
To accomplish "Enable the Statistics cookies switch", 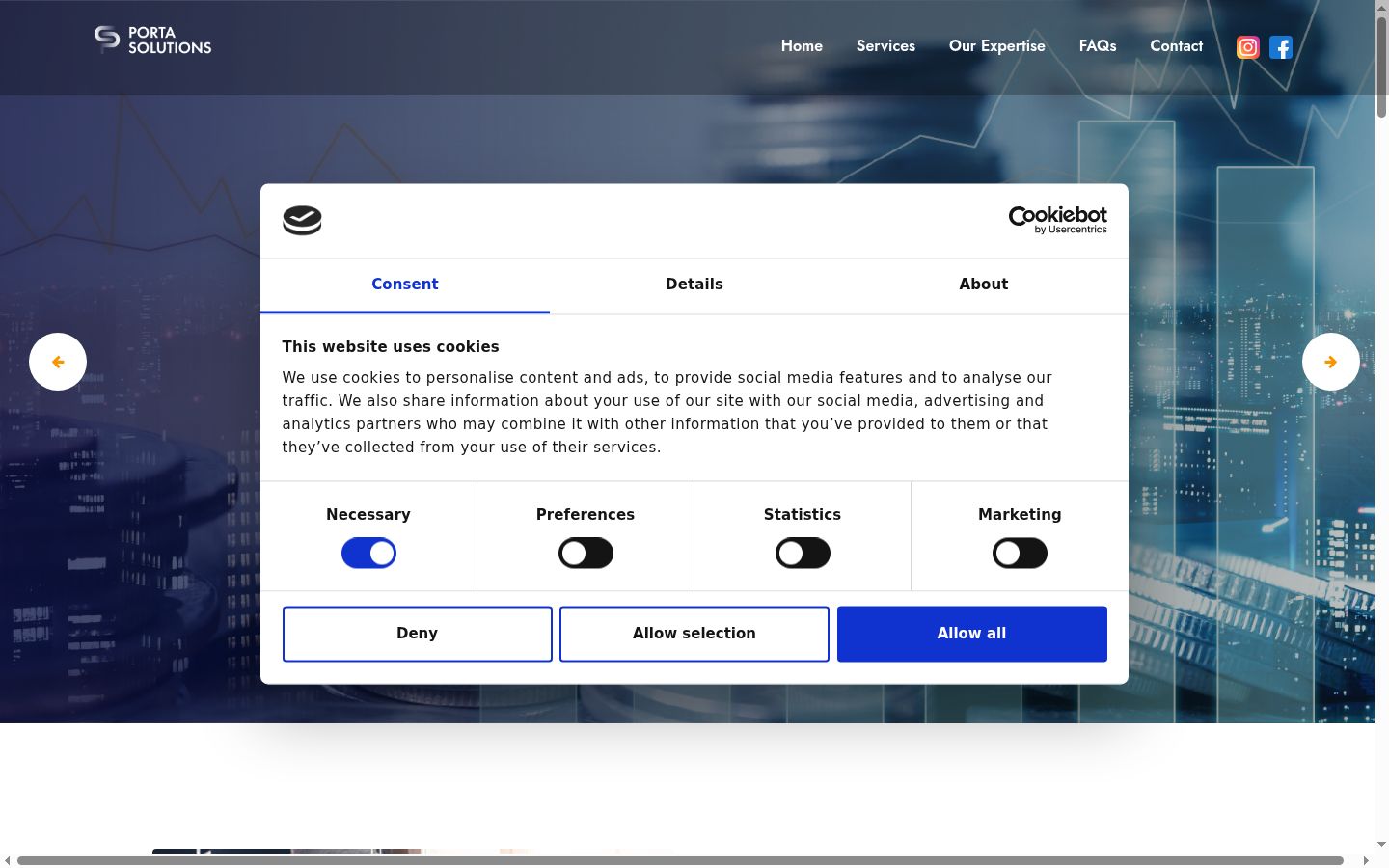I will pos(803,554).
